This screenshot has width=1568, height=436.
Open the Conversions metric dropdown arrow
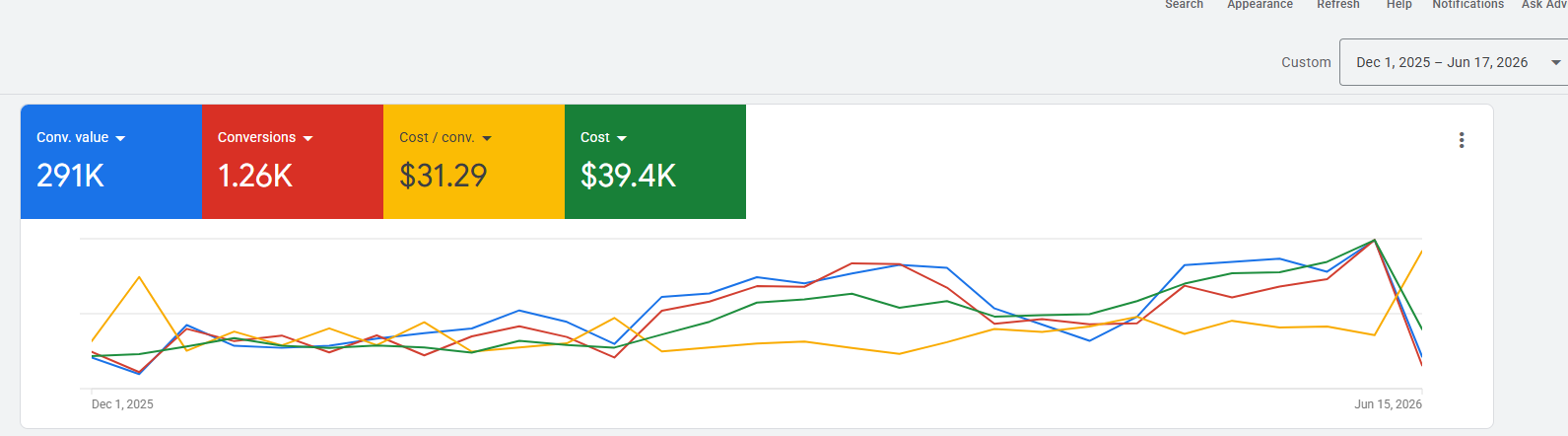tap(307, 138)
